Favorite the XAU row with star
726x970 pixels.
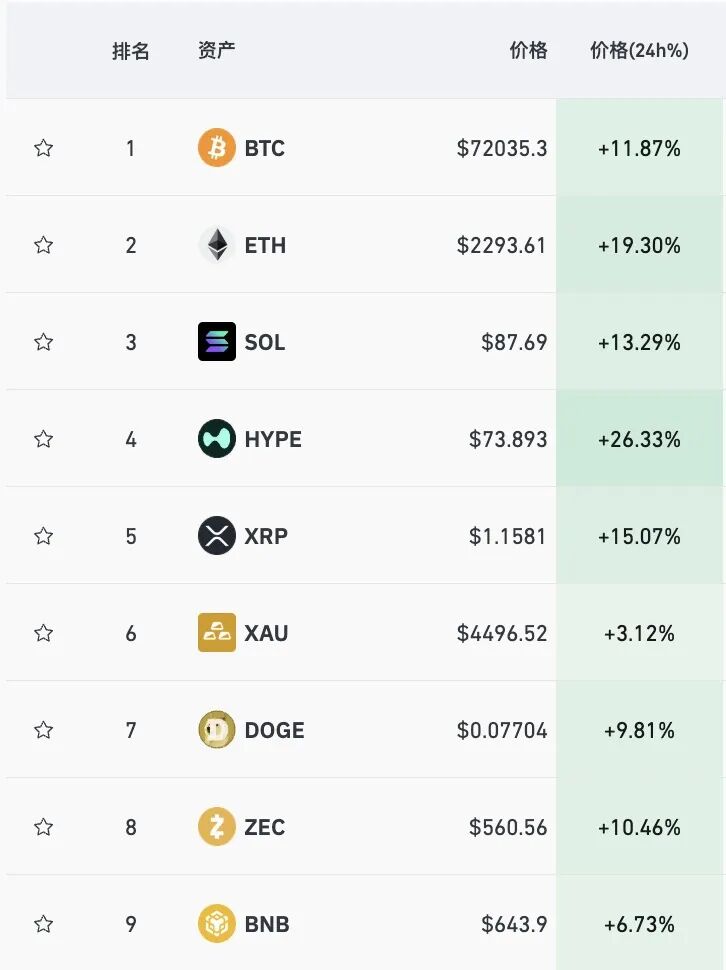(x=43, y=633)
